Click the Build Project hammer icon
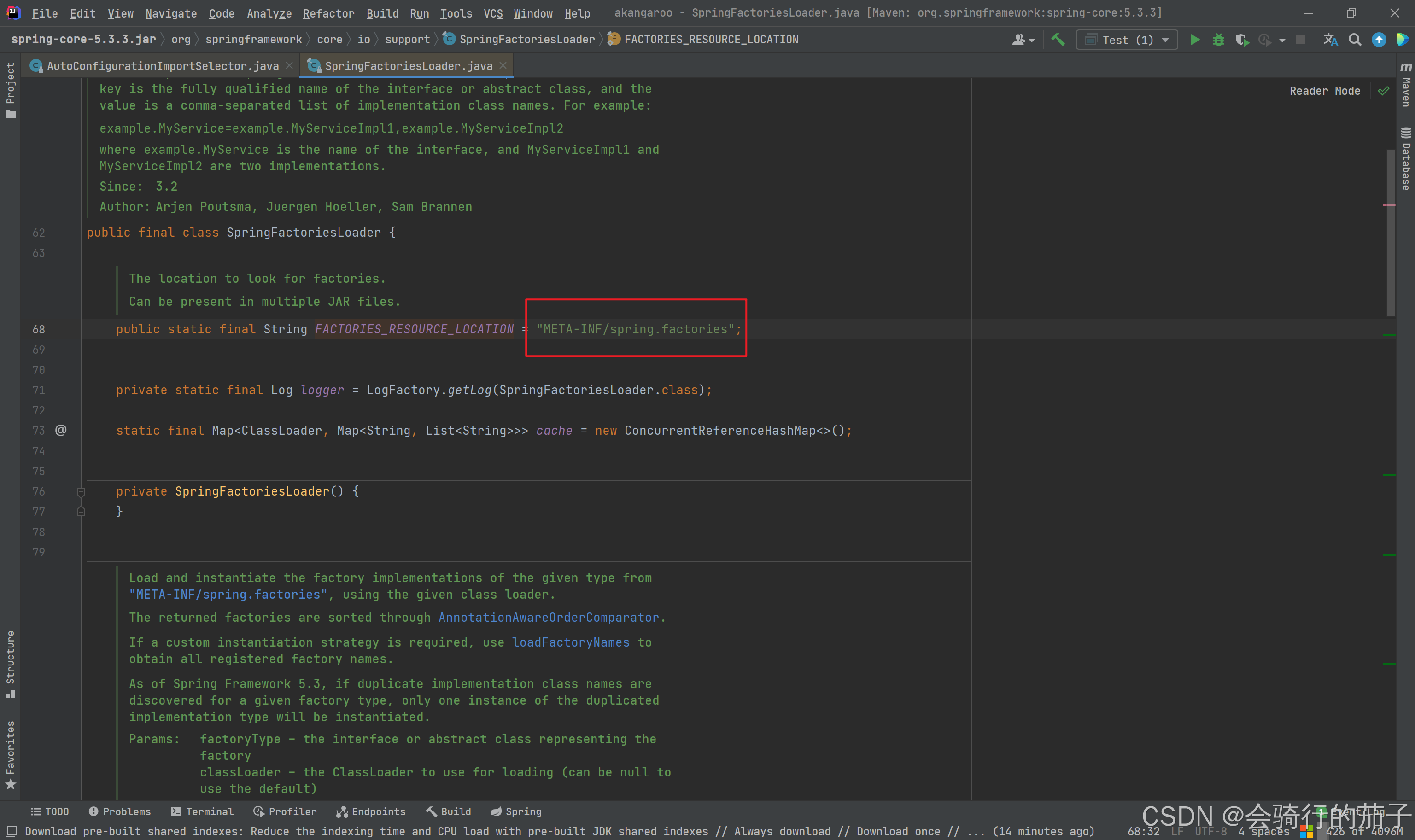1415x840 pixels. point(1057,40)
